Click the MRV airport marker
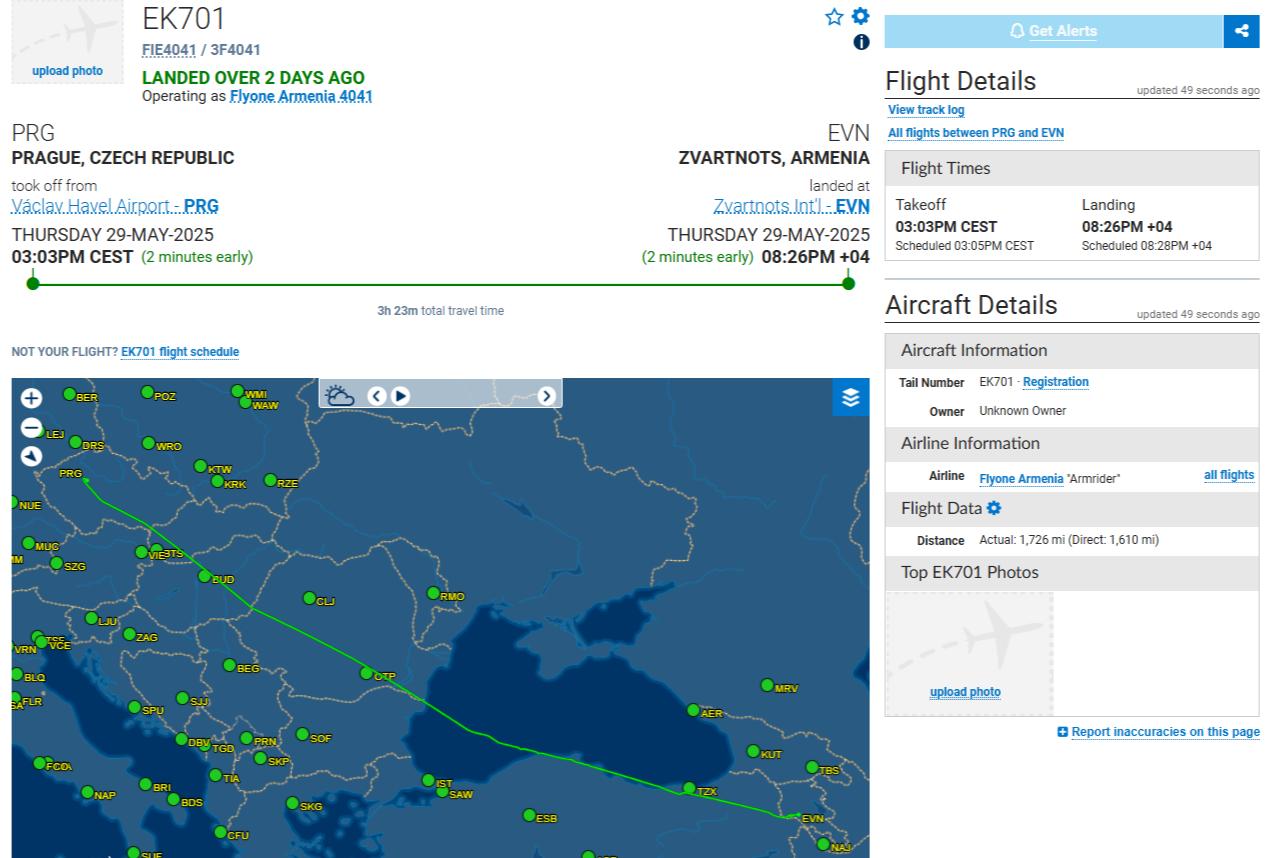Image resolution: width=1268 pixels, height=858 pixels. click(x=767, y=685)
